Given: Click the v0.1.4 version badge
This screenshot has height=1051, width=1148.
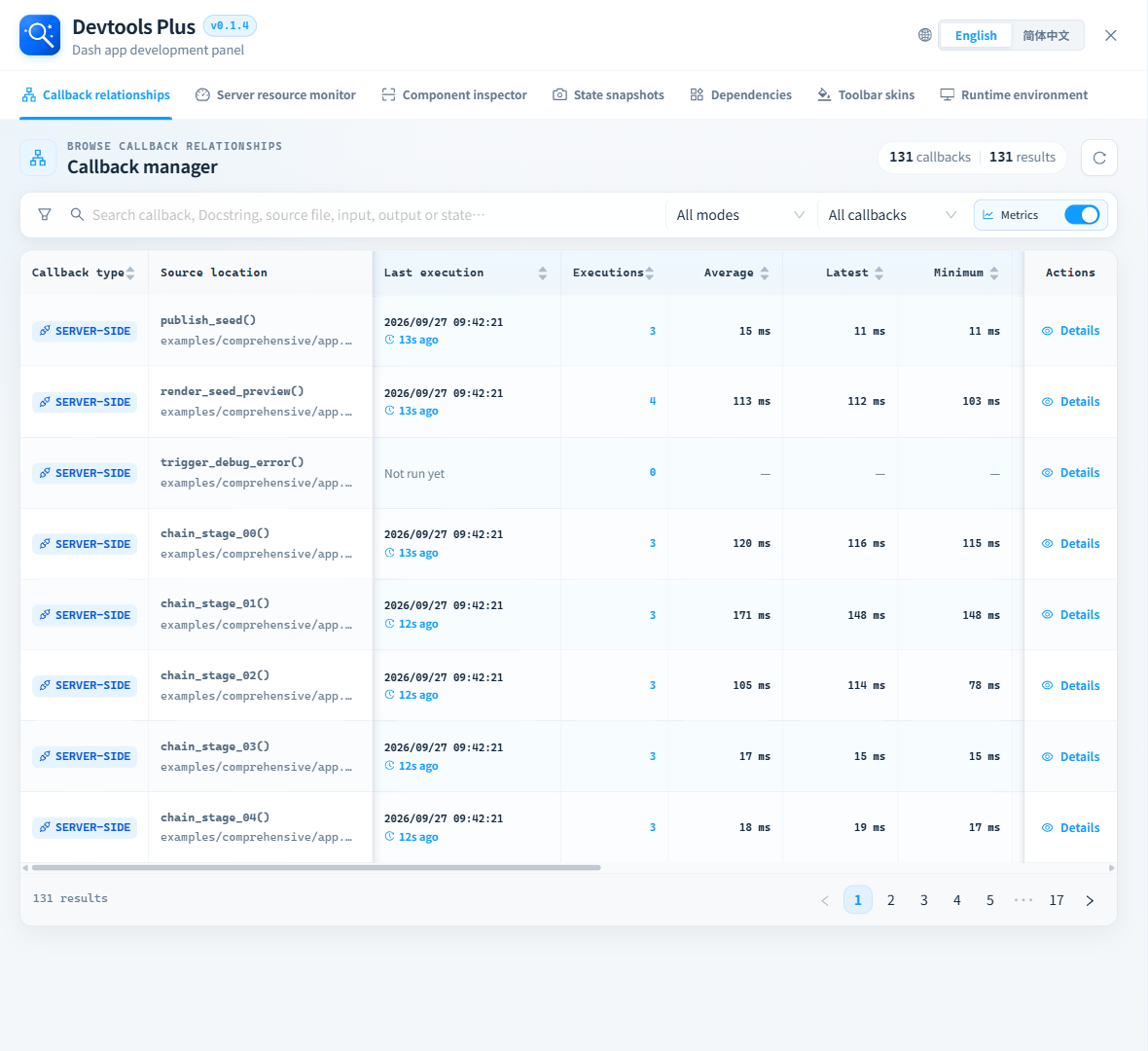Looking at the screenshot, I should tap(230, 25).
